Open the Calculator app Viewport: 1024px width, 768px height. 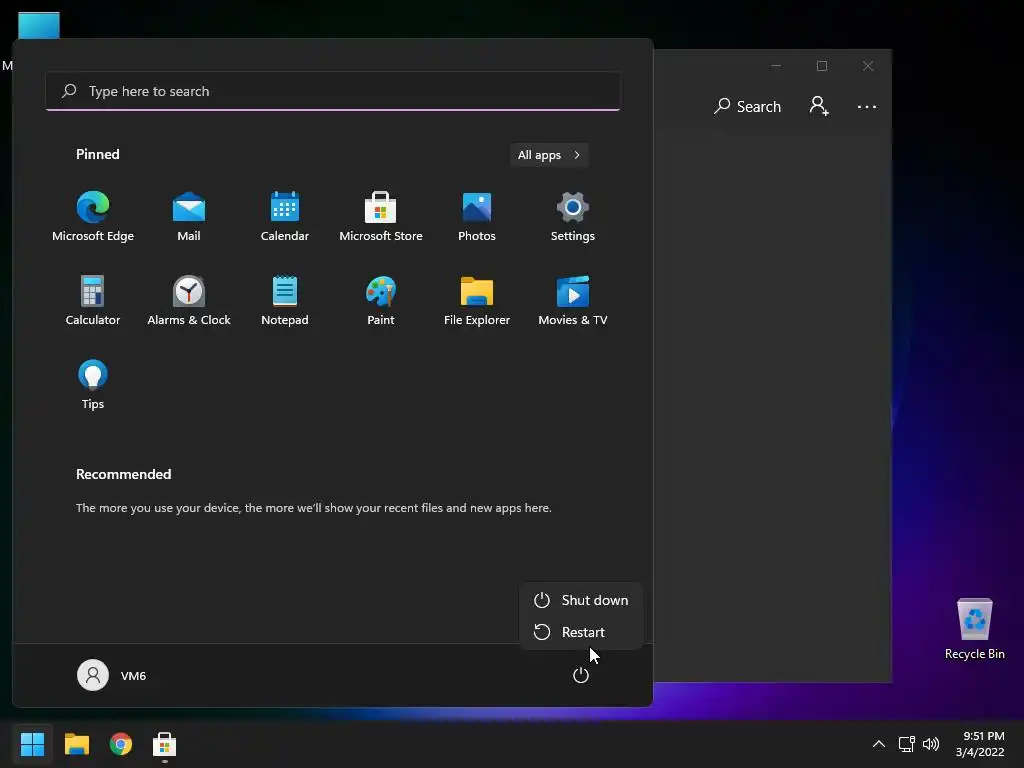coord(93,300)
